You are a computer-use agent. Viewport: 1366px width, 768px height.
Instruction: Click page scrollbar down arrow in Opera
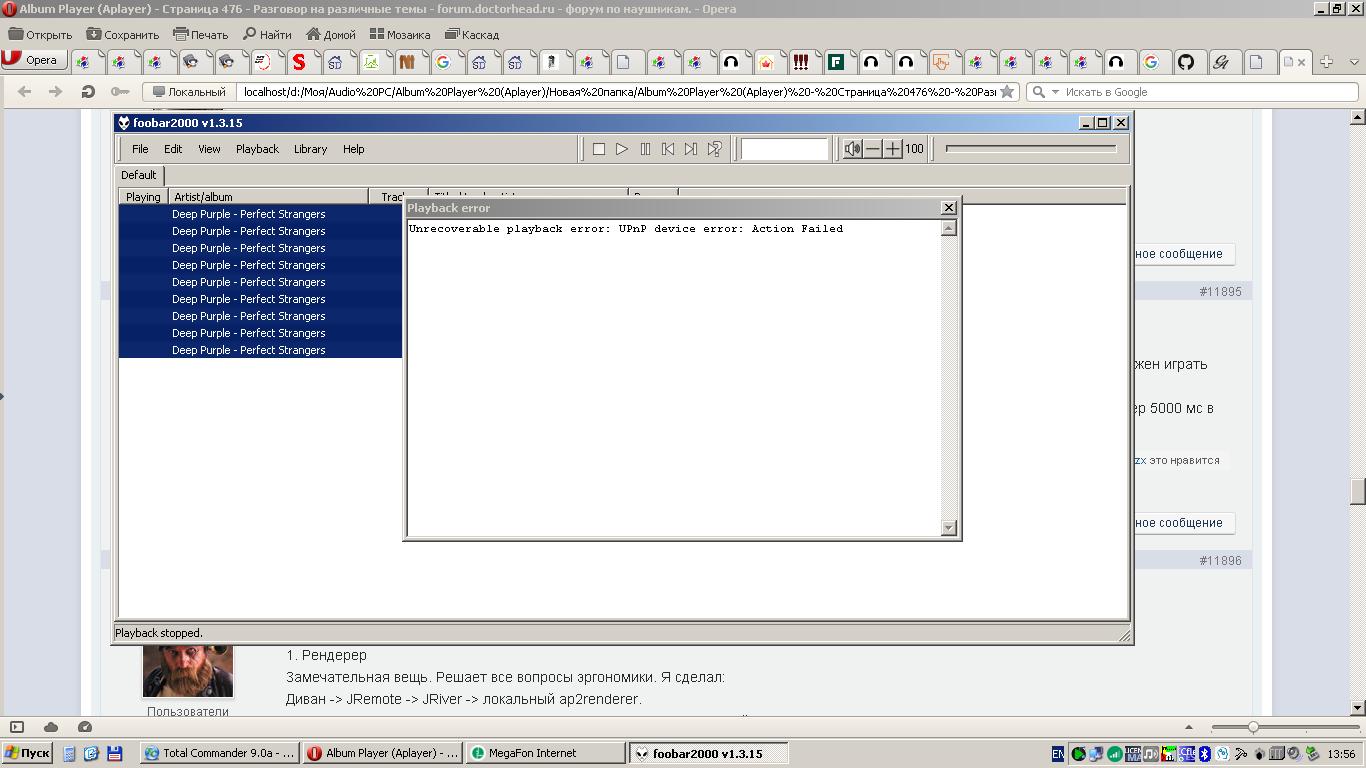tap(1358, 707)
